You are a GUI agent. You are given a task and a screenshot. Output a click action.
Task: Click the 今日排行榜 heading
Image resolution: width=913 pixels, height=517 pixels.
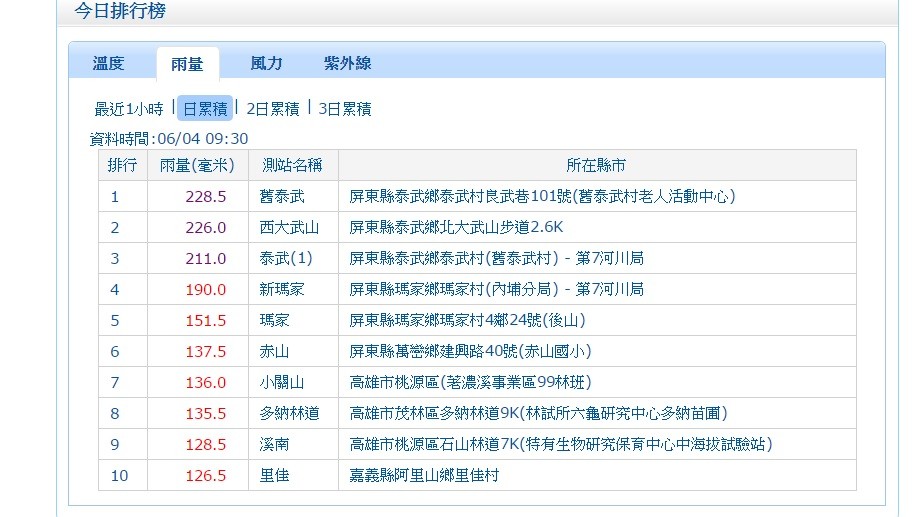click(121, 12)
